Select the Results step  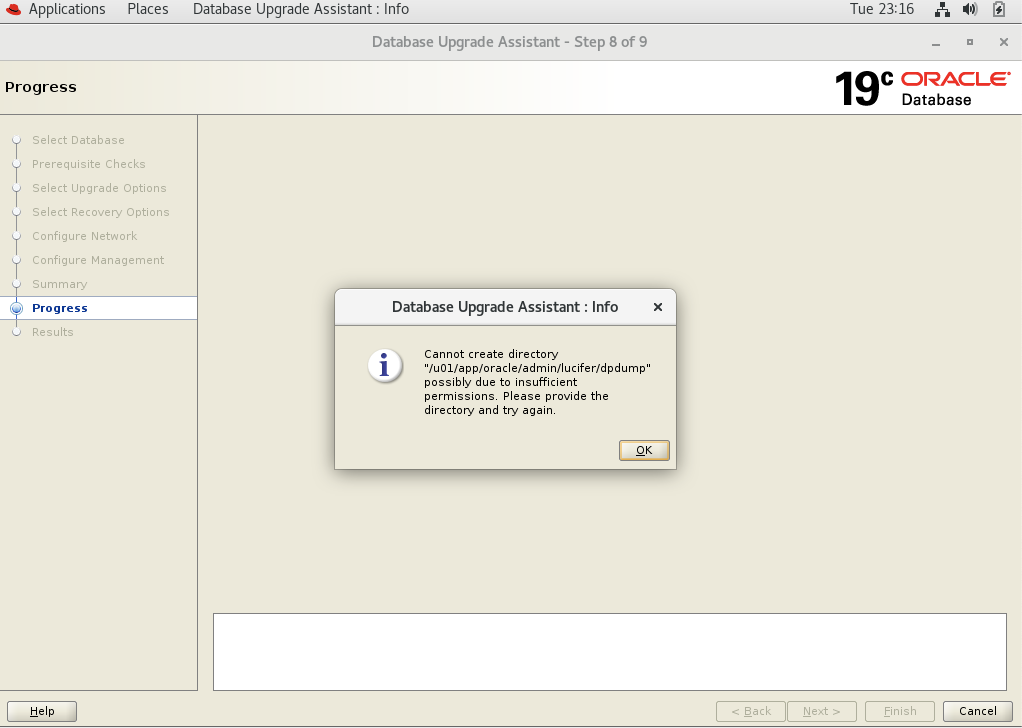click(53, 332)
